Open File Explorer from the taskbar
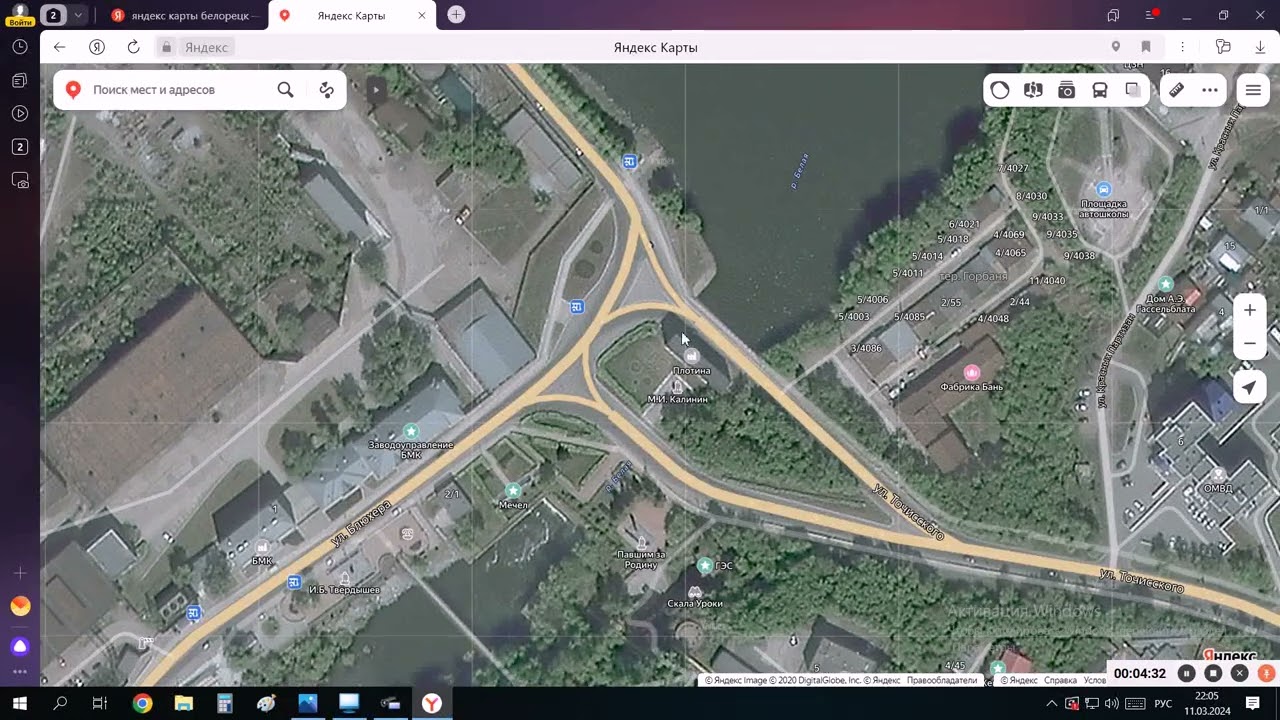The image size is (1280, 720). [x=183, y=703]
